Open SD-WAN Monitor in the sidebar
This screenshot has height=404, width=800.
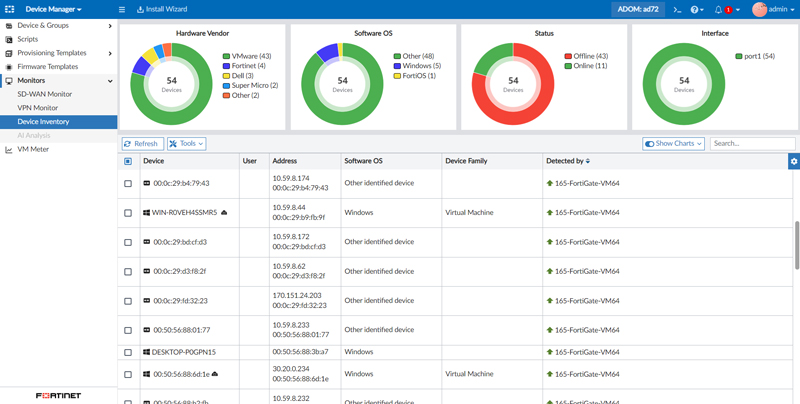click(x=44, y=94)
